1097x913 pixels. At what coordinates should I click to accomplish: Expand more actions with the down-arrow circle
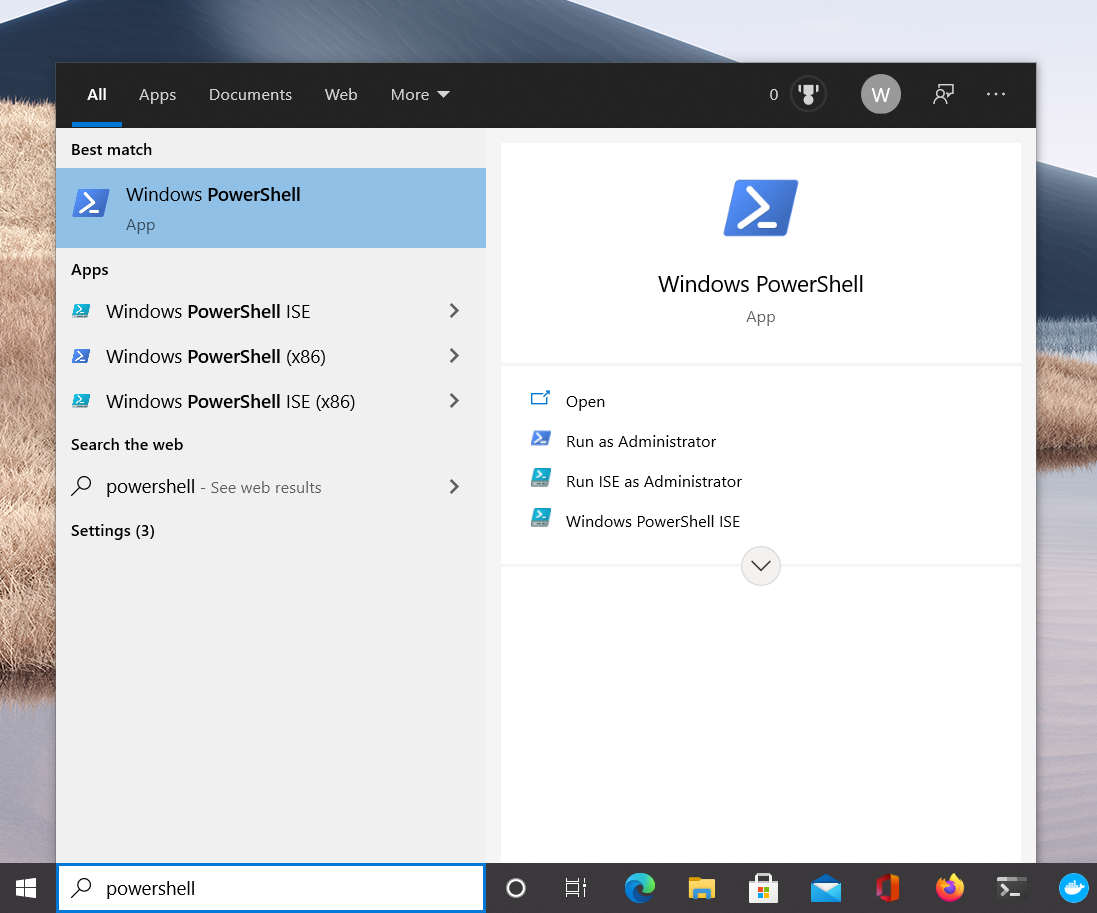click(760, 565)
